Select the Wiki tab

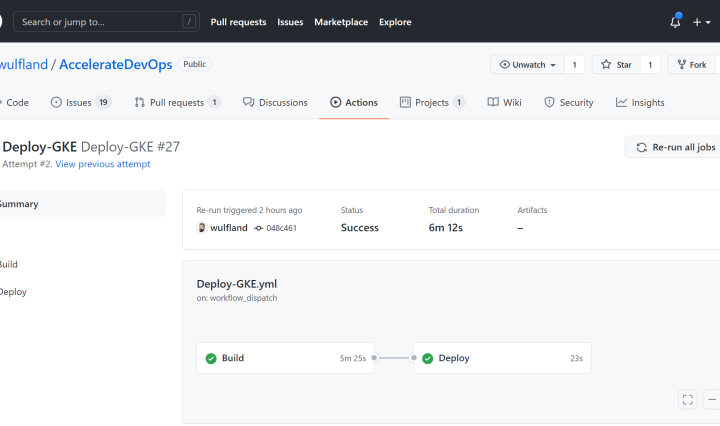click(x=504, y=102)
